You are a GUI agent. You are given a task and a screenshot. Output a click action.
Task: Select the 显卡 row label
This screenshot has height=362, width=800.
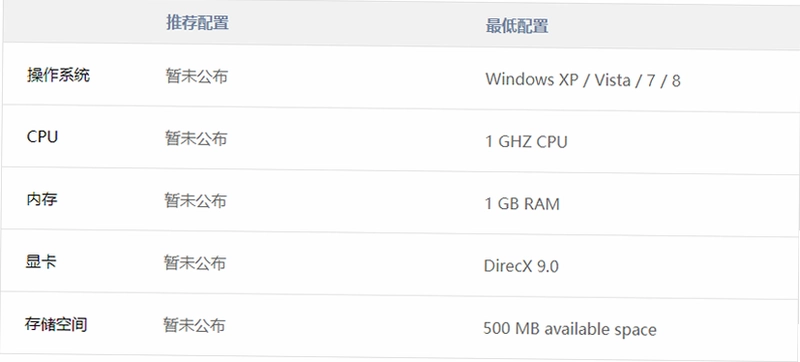(41, 262)
